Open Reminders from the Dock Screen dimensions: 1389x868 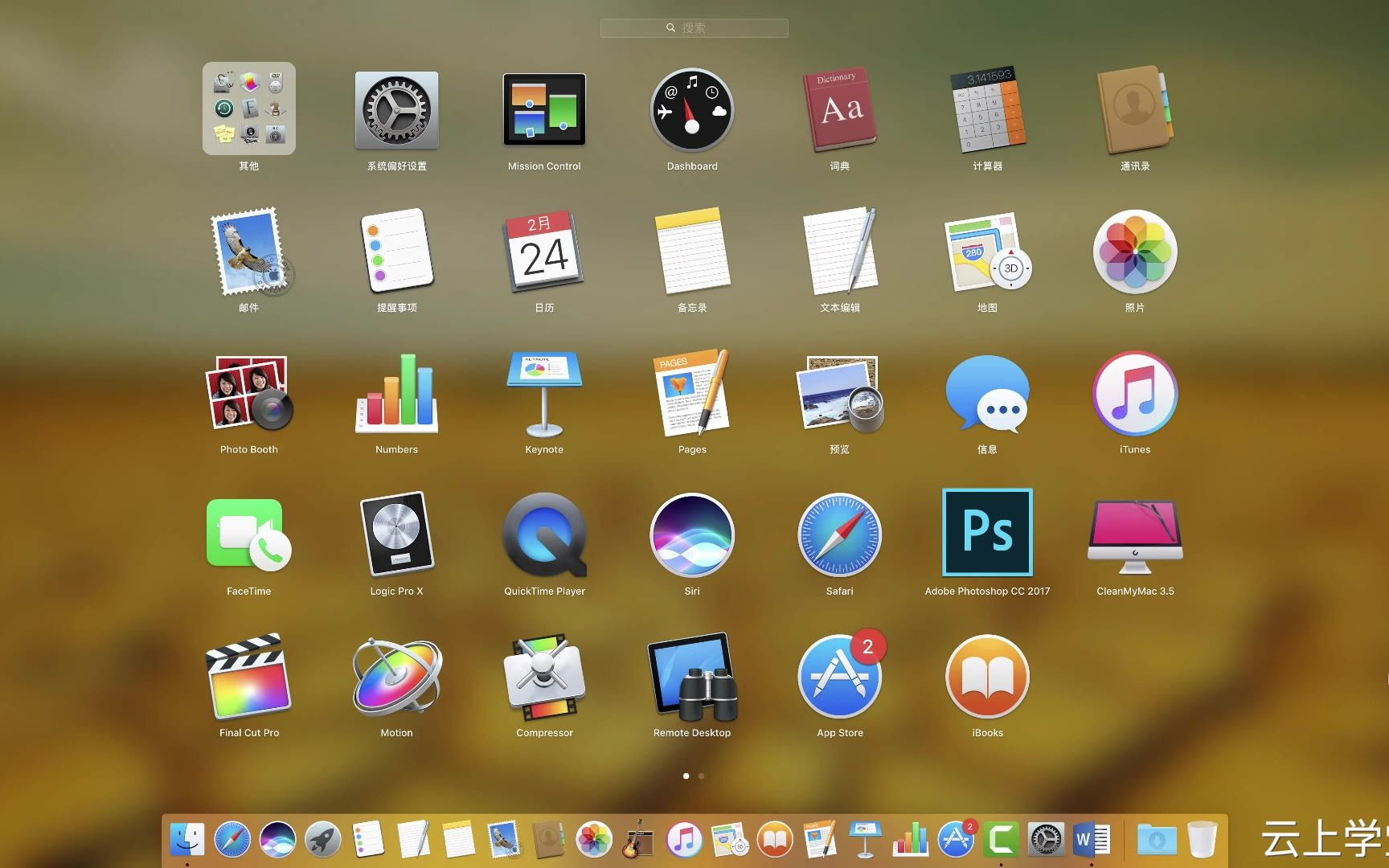click(x=368, y=840)
